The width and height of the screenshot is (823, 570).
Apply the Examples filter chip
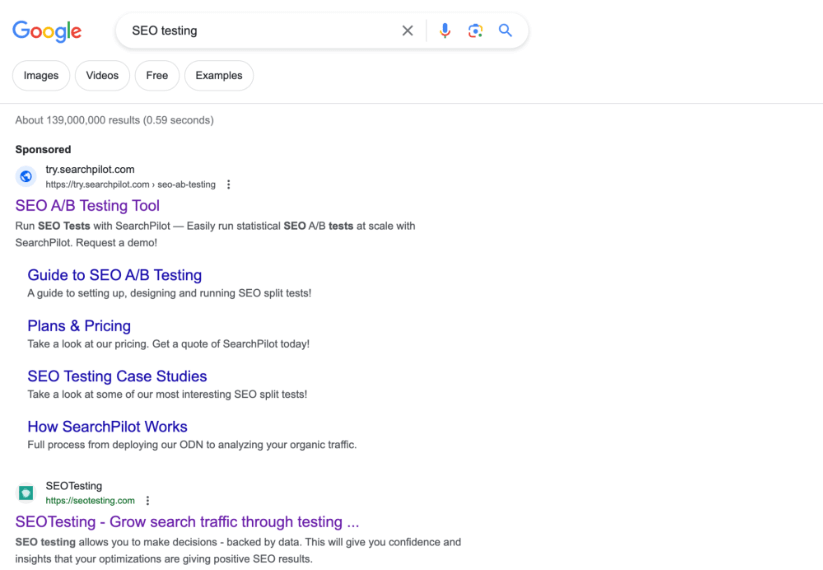(x=219, y=75)
